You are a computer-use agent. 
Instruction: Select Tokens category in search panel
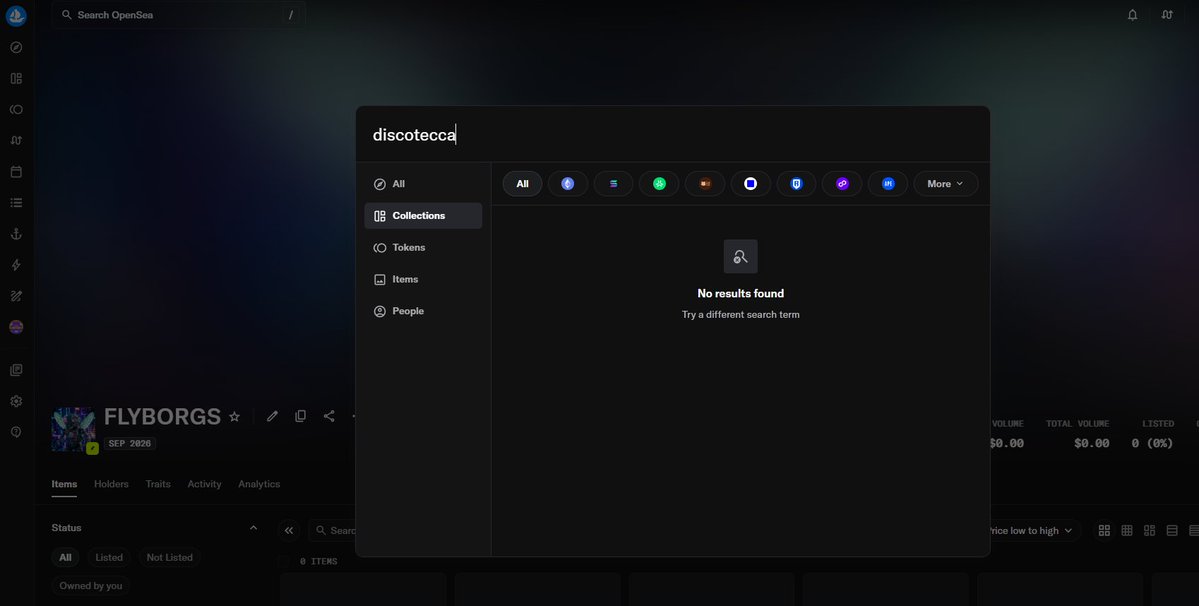click(x=424, y=248)
